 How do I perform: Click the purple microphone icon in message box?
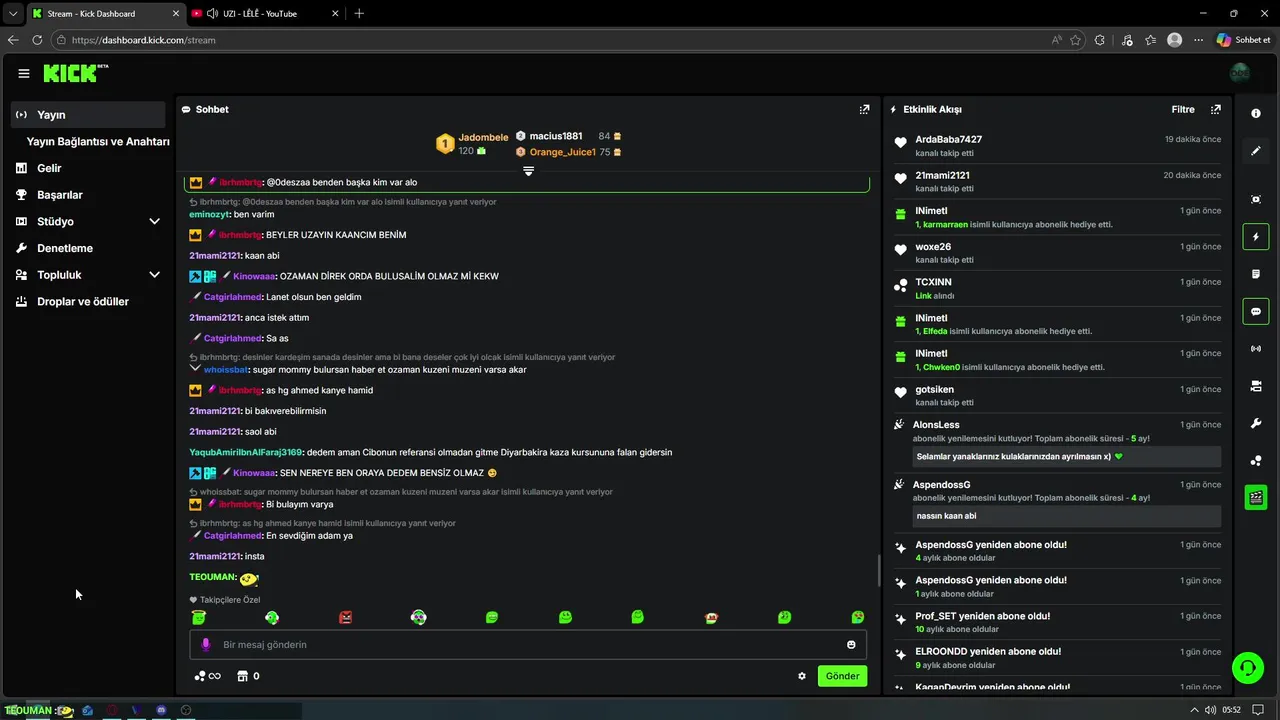point(206,645)
